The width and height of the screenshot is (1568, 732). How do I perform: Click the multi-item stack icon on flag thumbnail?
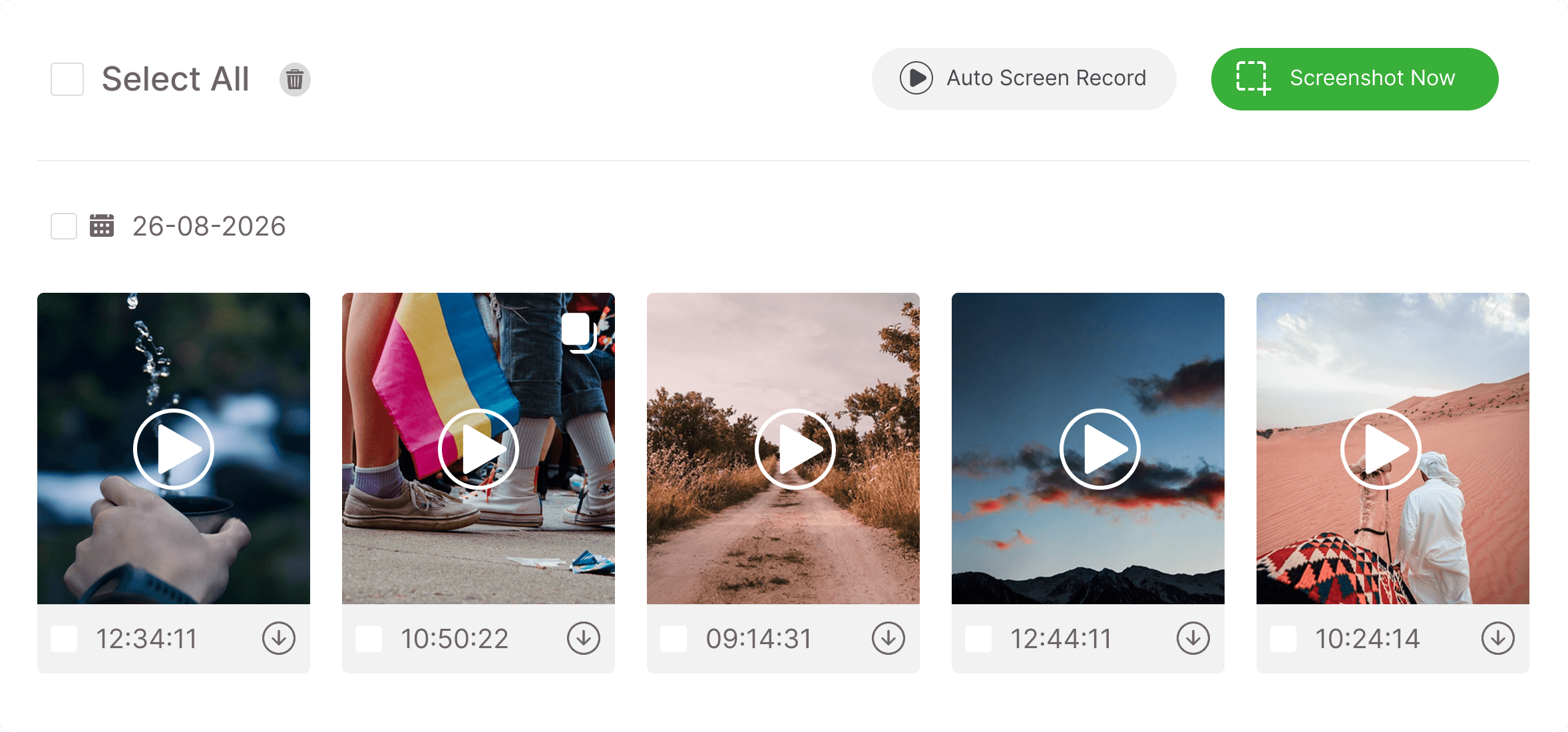coord(578,331)
